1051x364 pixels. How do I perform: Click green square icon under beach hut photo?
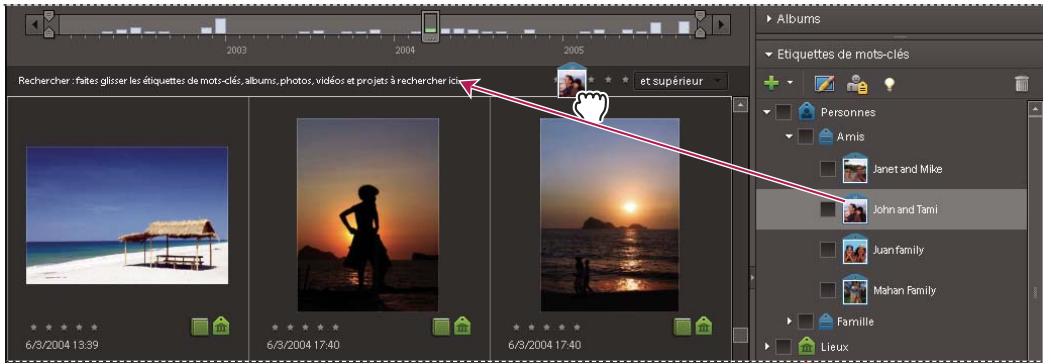199,326
